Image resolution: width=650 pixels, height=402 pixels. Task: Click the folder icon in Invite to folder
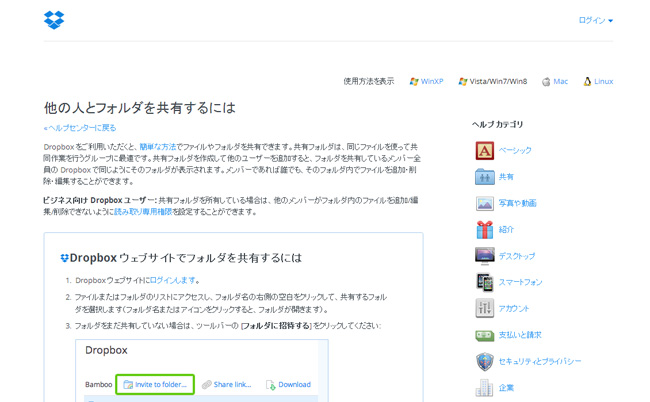(128, 385)
